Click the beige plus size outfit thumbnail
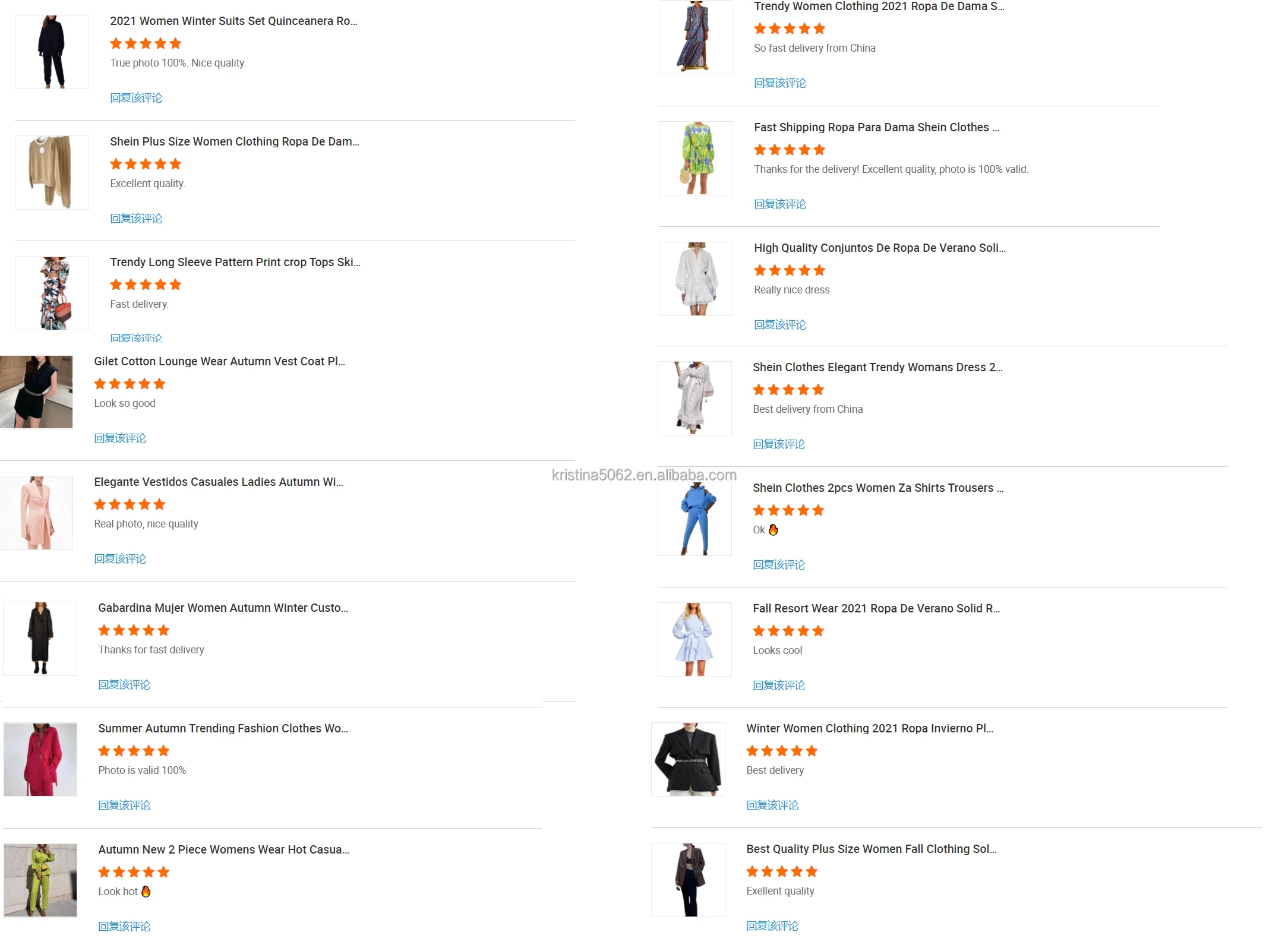 [52, 172]
